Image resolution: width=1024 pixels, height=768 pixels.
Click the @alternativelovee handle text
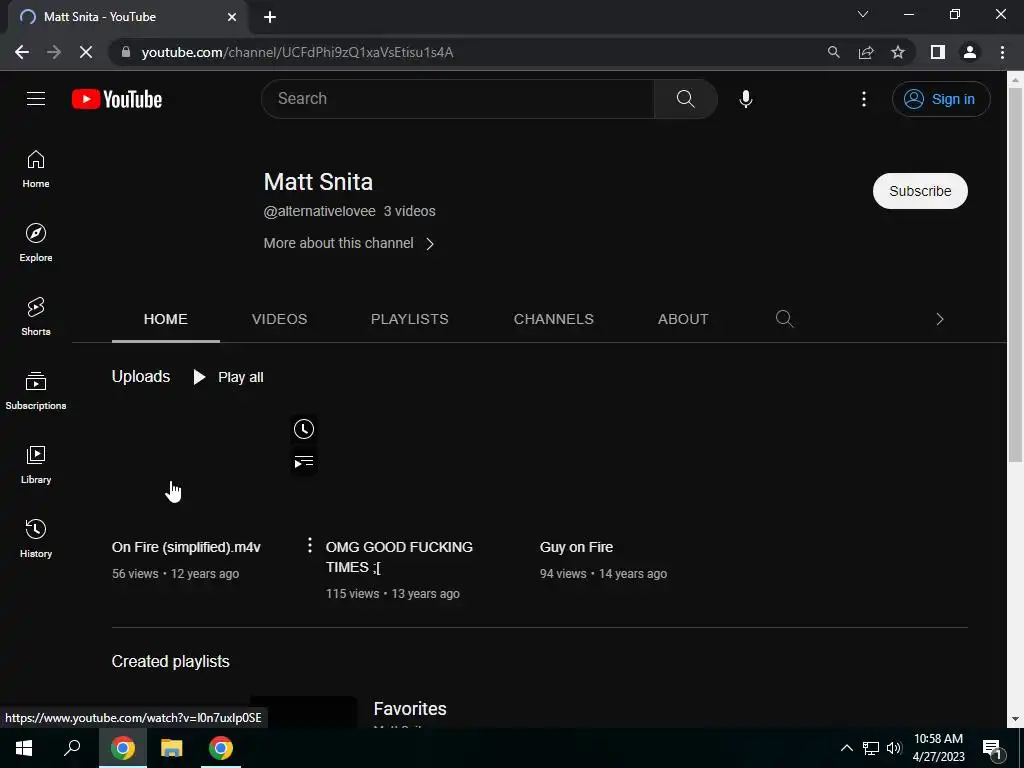[x=319, y=211]
